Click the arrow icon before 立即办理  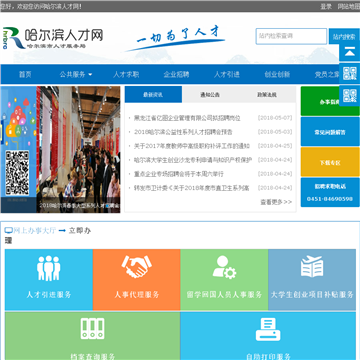pos(62,230)
